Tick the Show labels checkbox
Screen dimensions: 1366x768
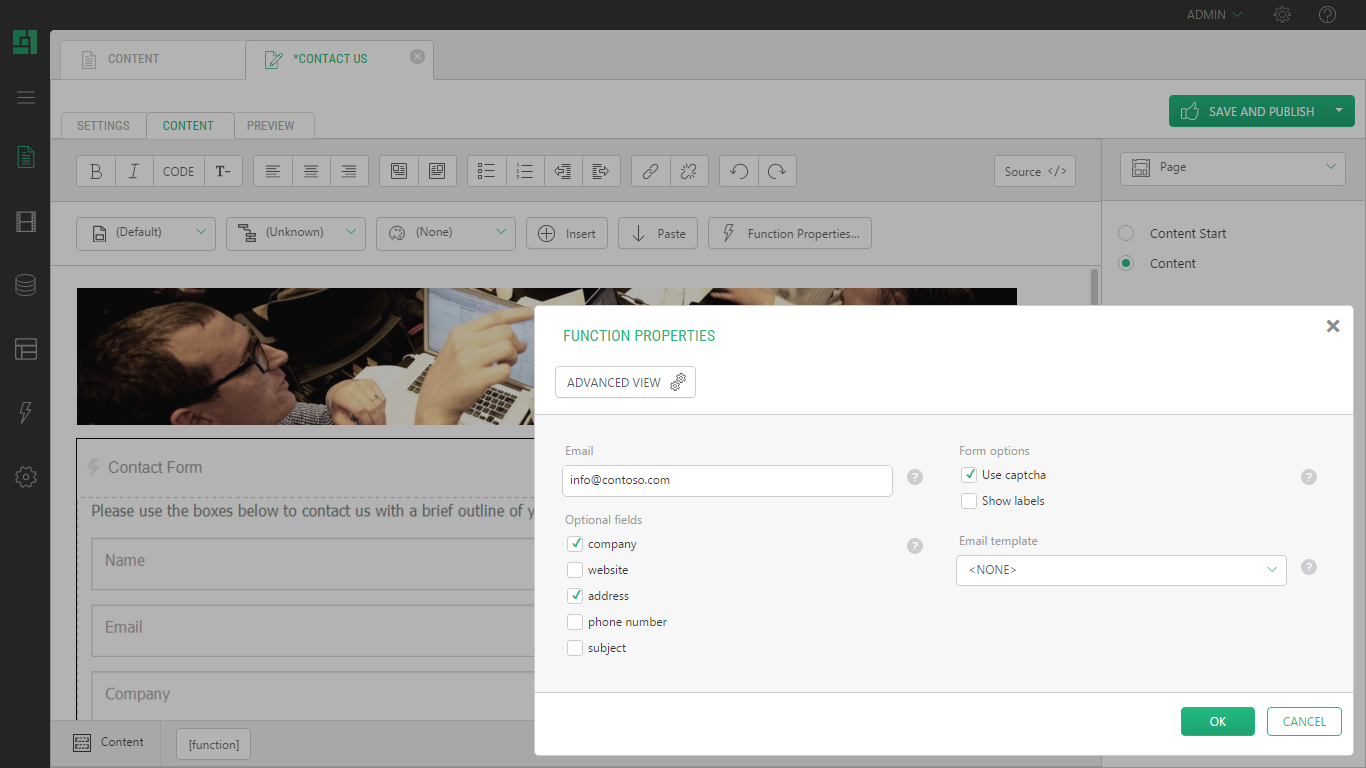pos(969,501)
